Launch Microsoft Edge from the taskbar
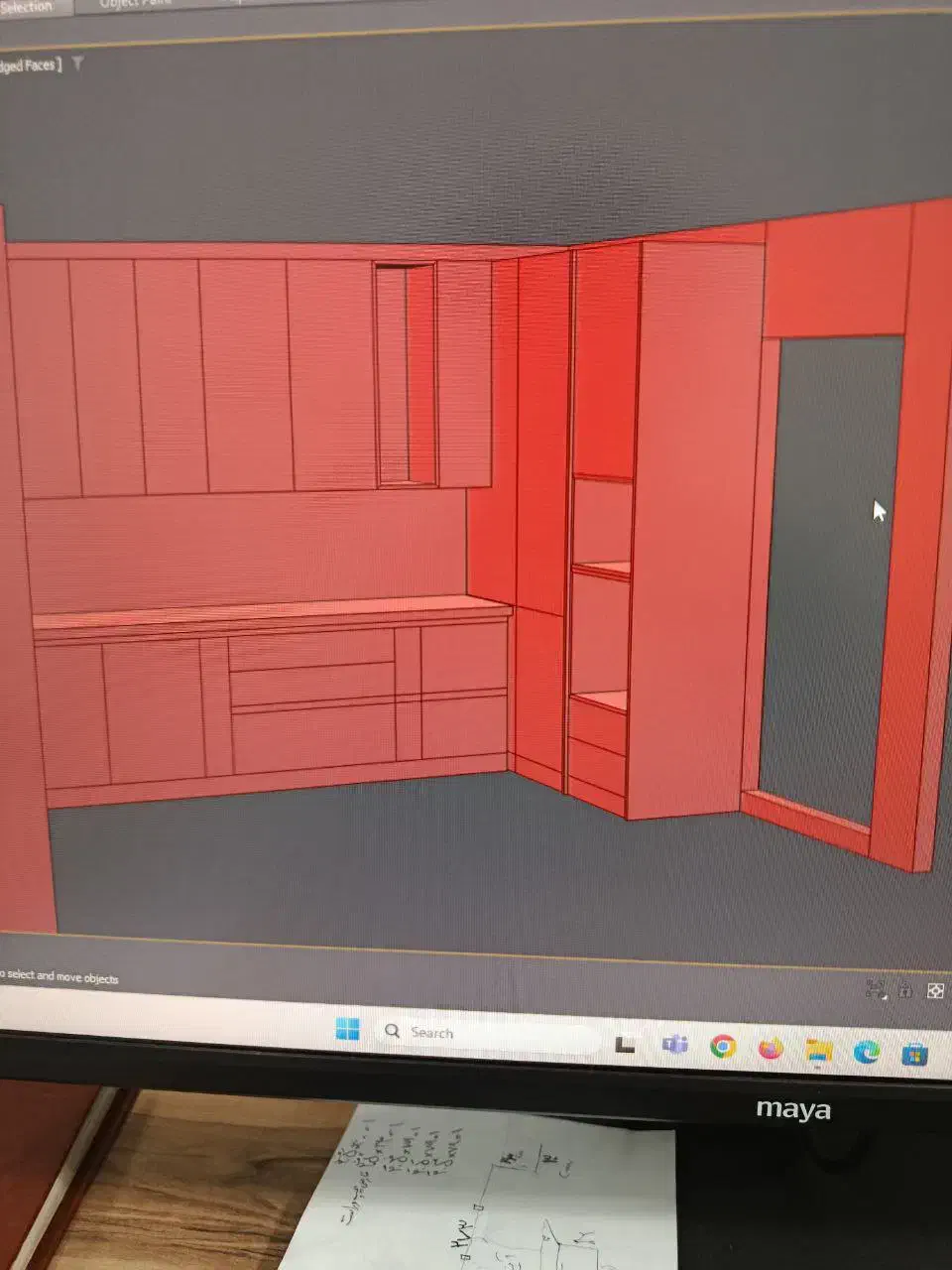Screen dimensions: 952x1270 click(x=866, y=1052)
